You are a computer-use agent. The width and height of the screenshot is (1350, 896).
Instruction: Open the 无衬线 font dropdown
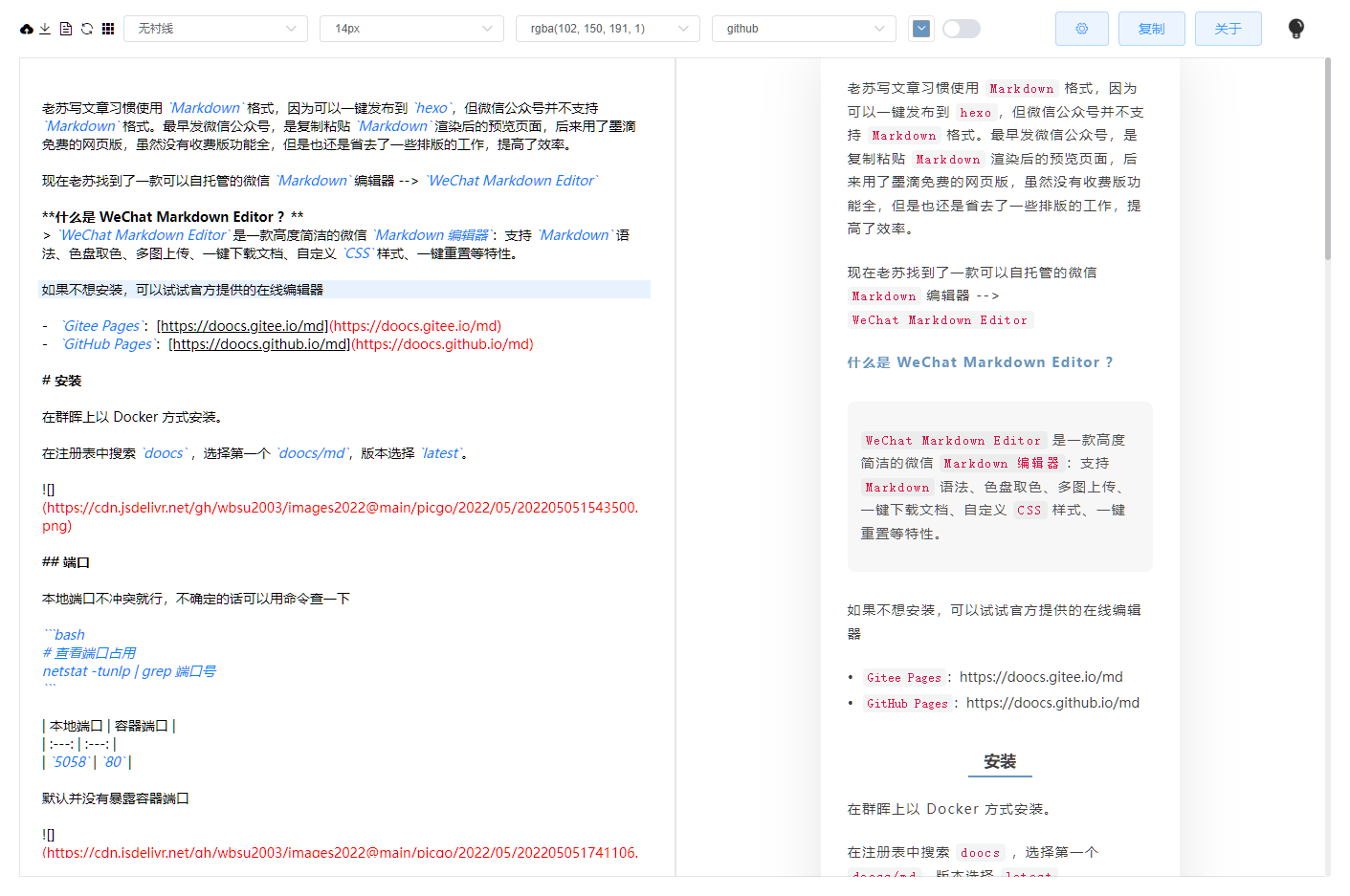pyautogui.click(x=215, y=29)
